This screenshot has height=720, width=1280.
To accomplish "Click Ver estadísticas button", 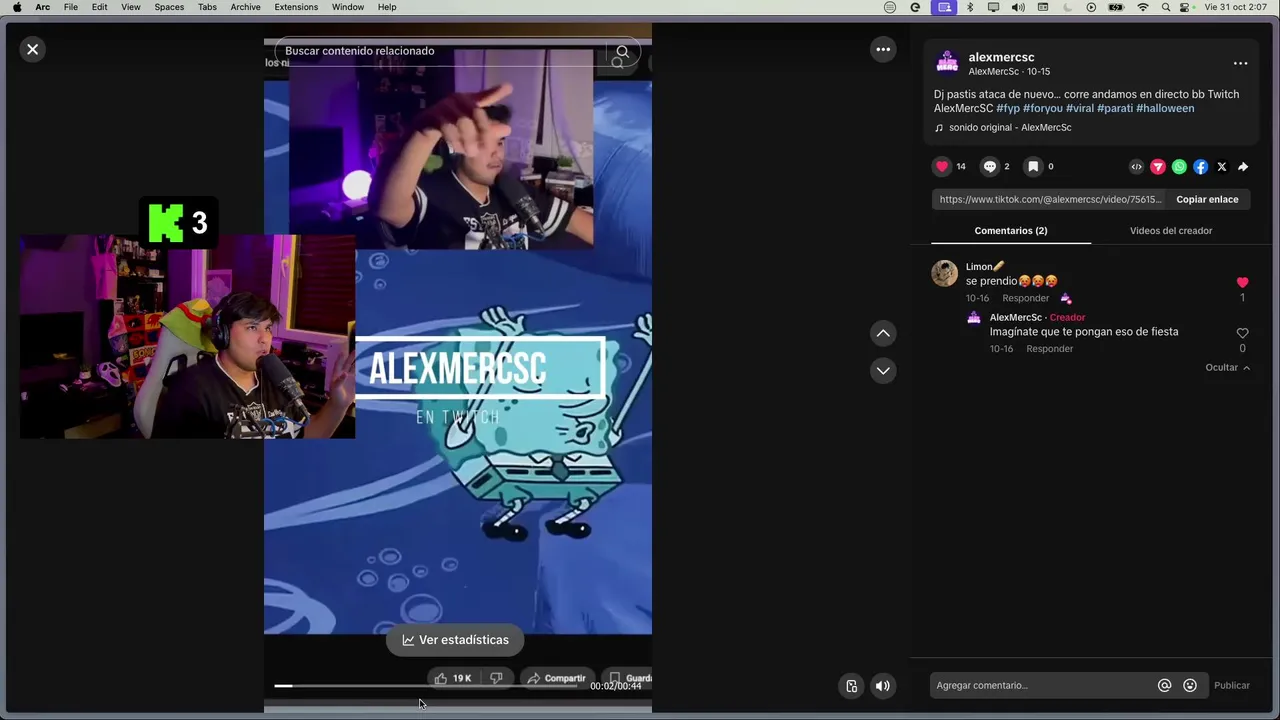I will (x=455, y=640).
